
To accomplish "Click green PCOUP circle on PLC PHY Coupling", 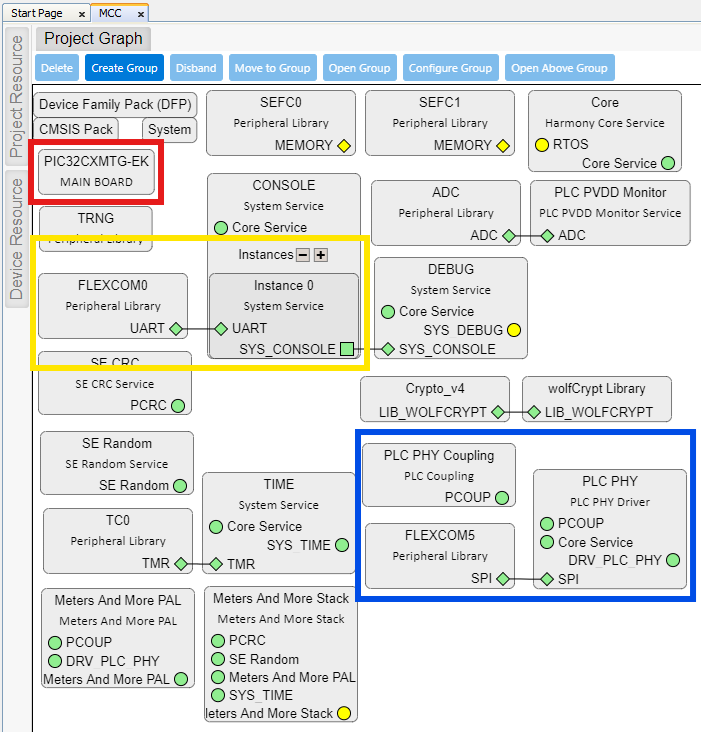I will [501, 497].
